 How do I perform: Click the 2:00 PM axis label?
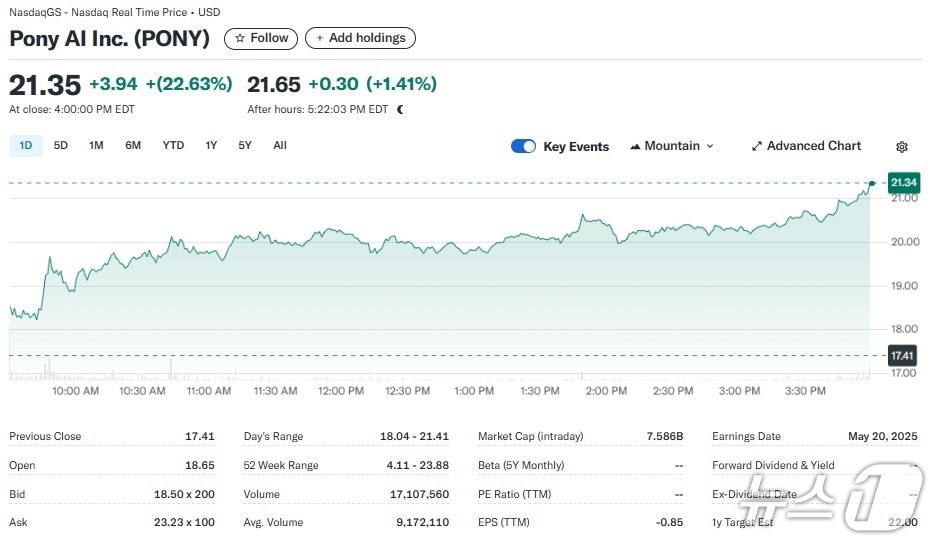[606, 391]
